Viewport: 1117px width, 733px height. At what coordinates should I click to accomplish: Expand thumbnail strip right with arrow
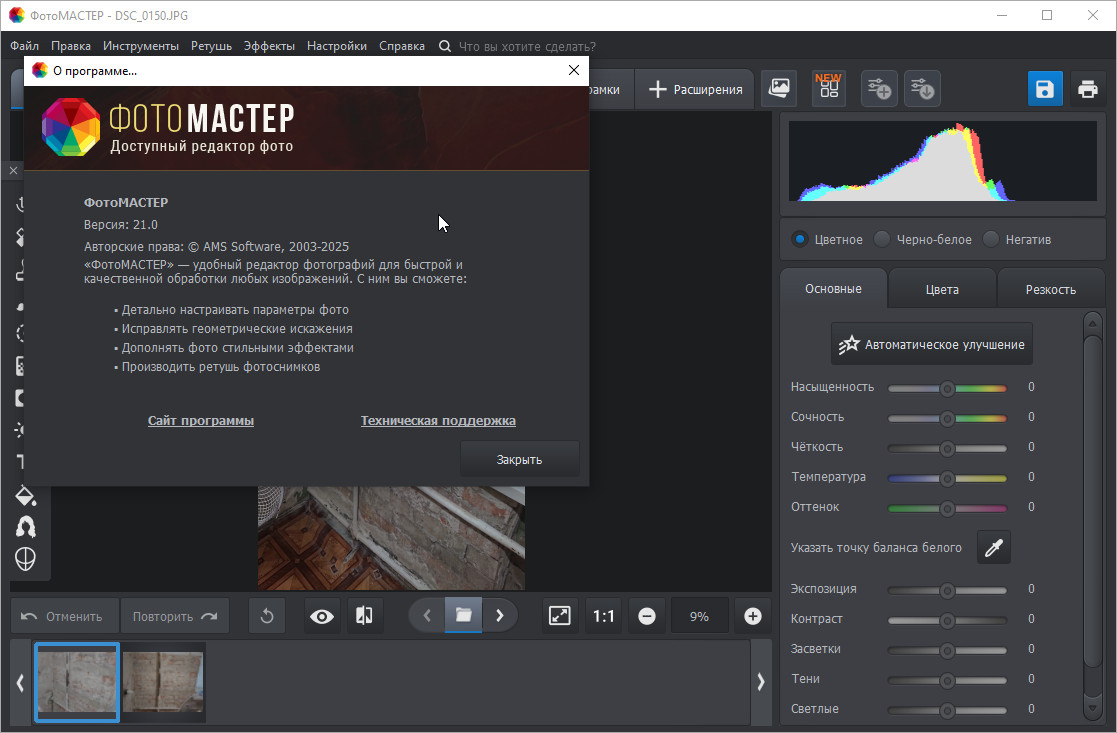tap(761, 682)
